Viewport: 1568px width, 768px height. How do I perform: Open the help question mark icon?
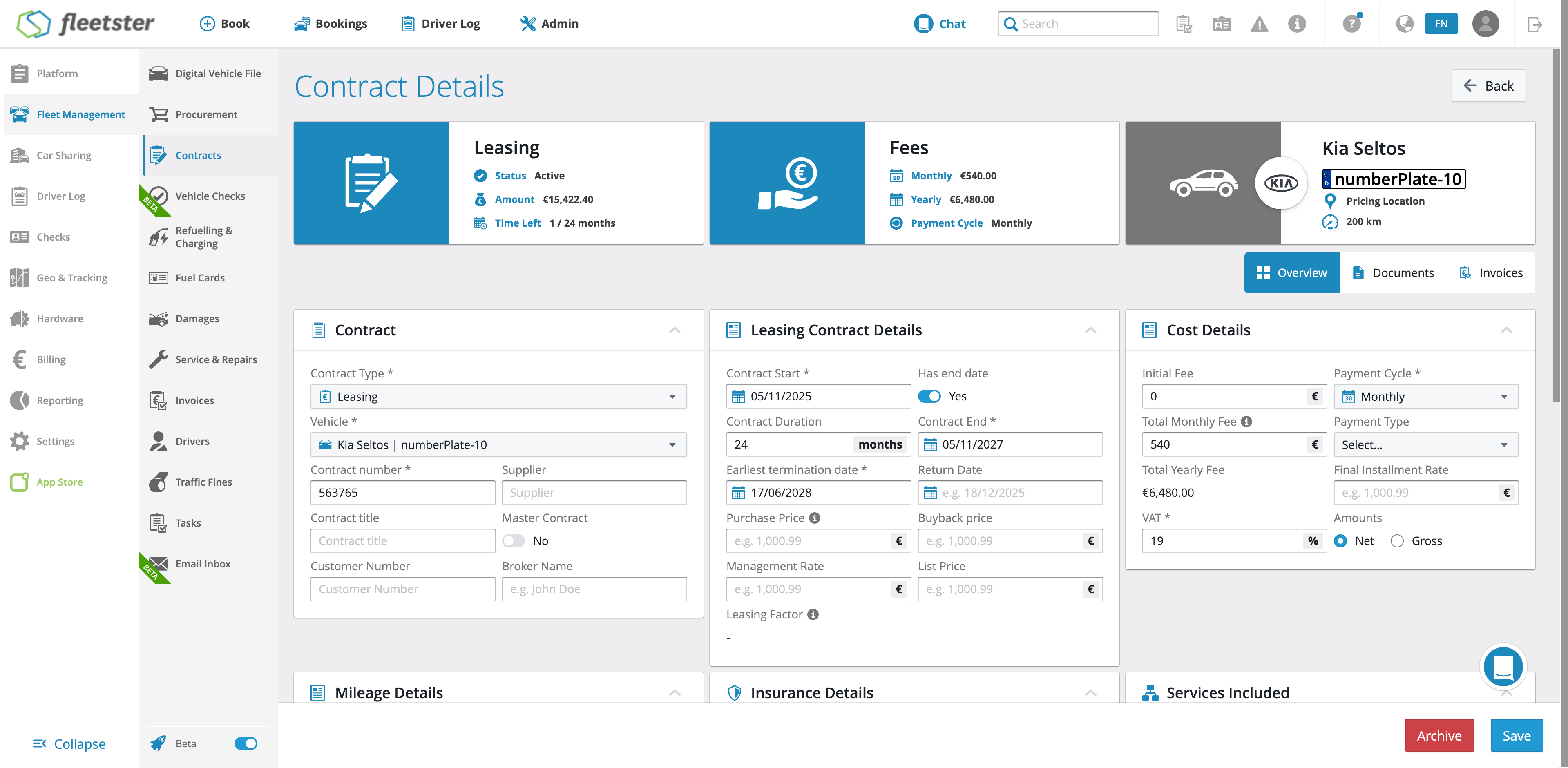point(1351,25)
